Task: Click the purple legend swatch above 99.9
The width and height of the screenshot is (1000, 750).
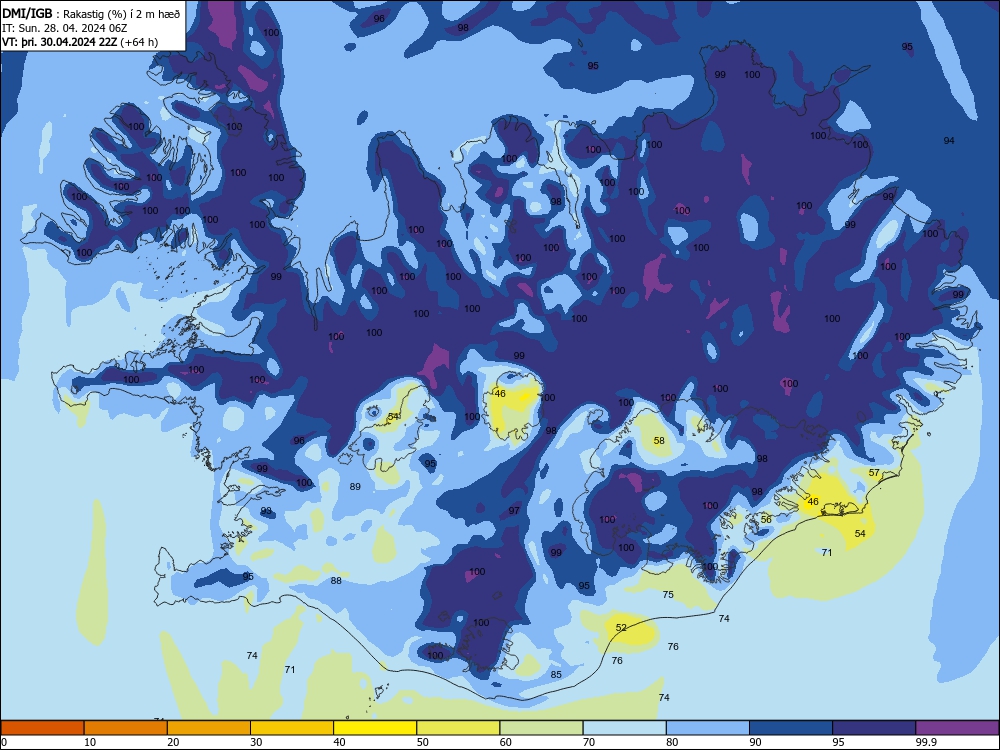Action: pyautogui.click(x=957, y=728)
